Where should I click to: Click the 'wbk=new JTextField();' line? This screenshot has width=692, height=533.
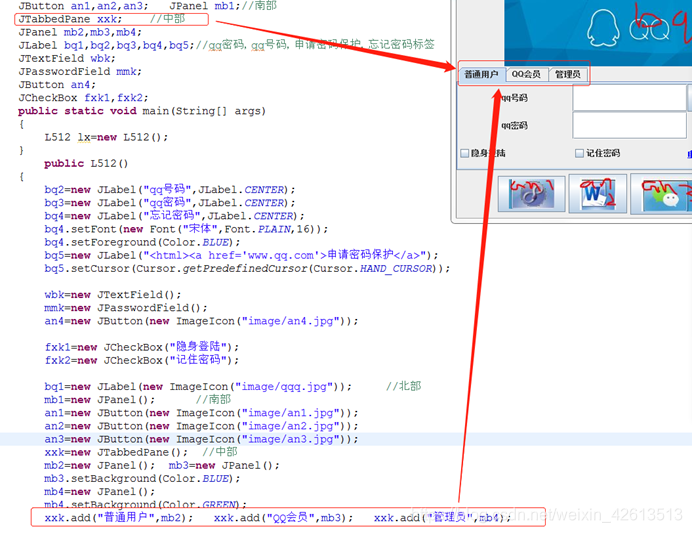pyautogui.click(x=113, y=295)
